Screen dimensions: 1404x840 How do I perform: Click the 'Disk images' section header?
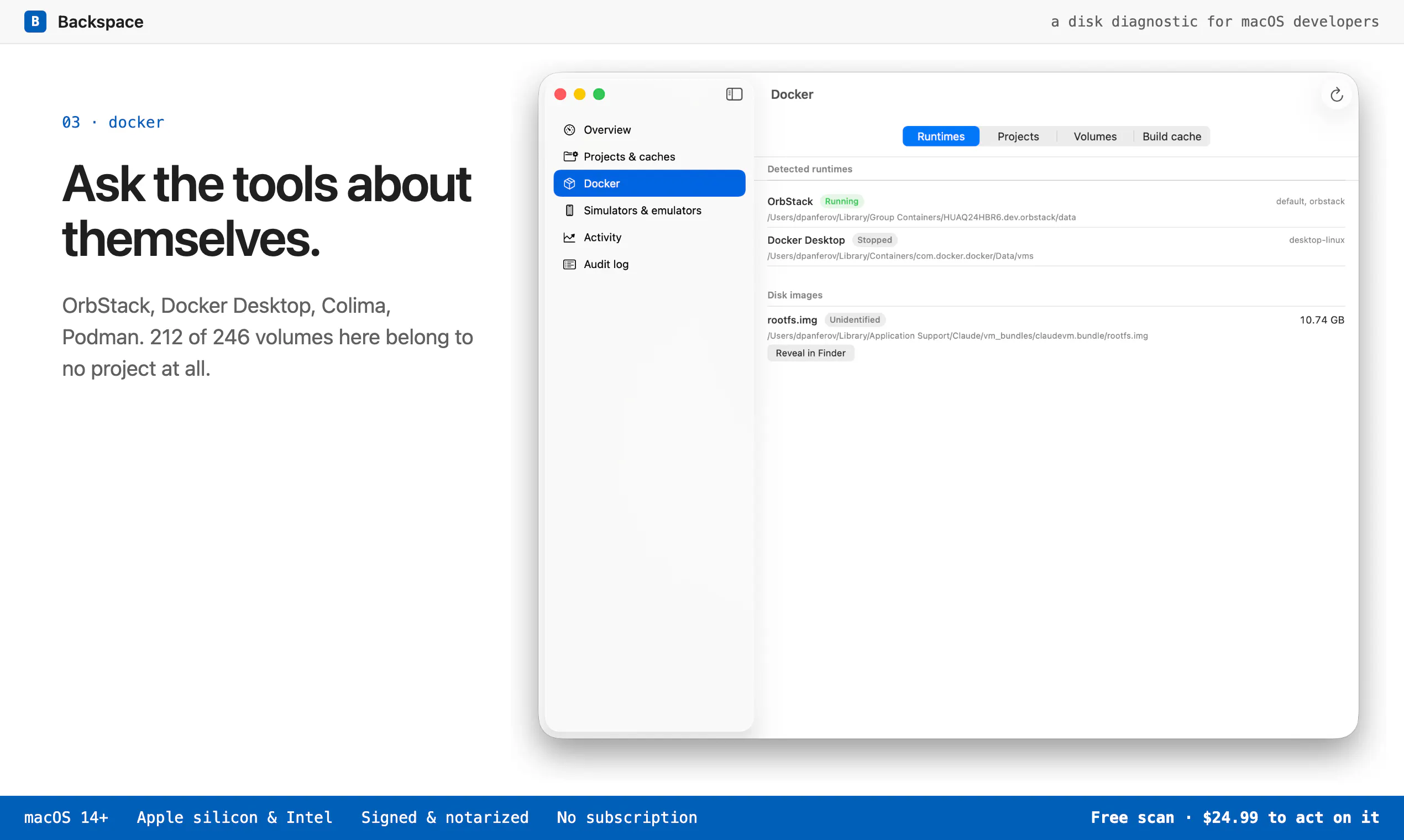click(794, 295)
